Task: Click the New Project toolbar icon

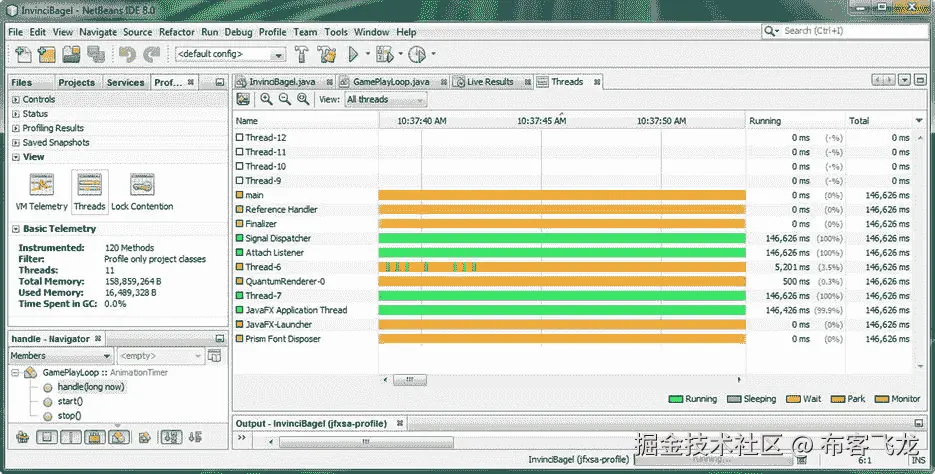Action: coord(47,54)
